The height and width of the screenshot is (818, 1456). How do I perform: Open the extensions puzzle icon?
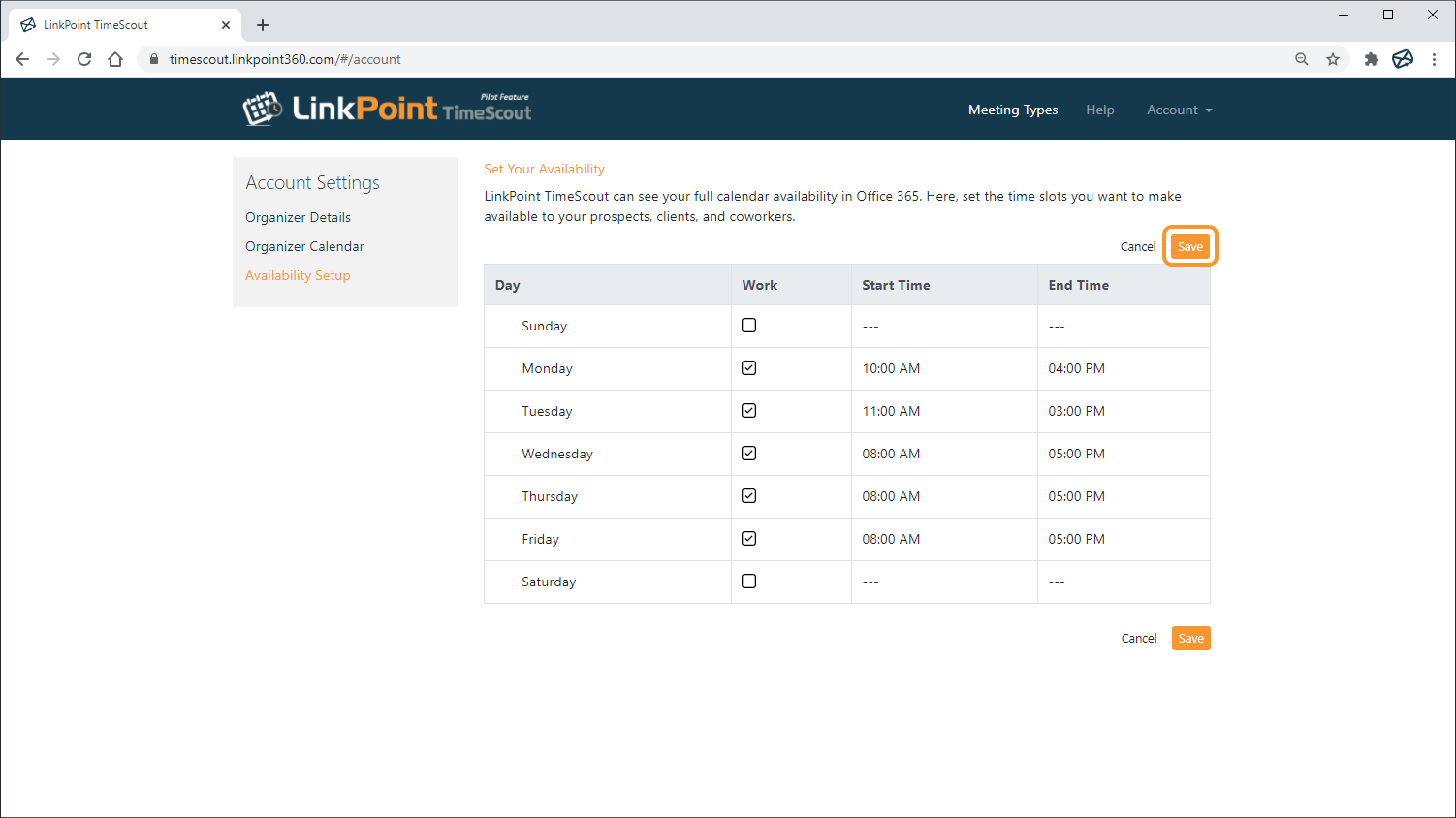coord(1371,59)
